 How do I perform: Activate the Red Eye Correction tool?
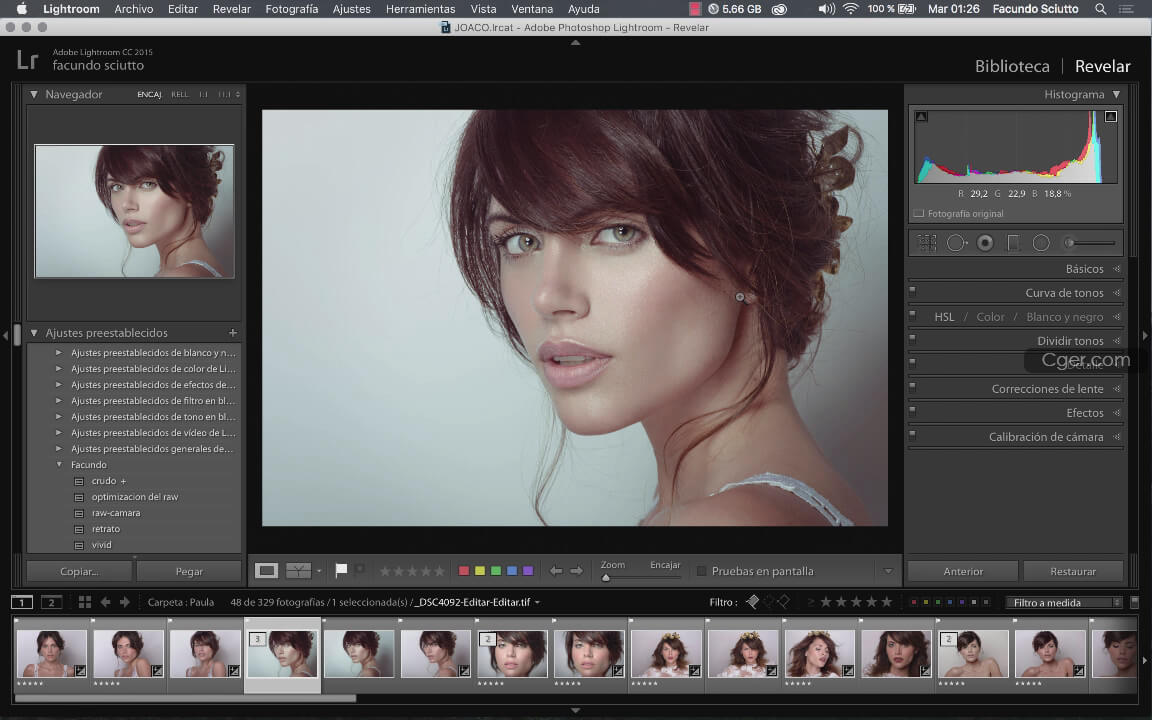pyautogui.click(x=985, y=242)
